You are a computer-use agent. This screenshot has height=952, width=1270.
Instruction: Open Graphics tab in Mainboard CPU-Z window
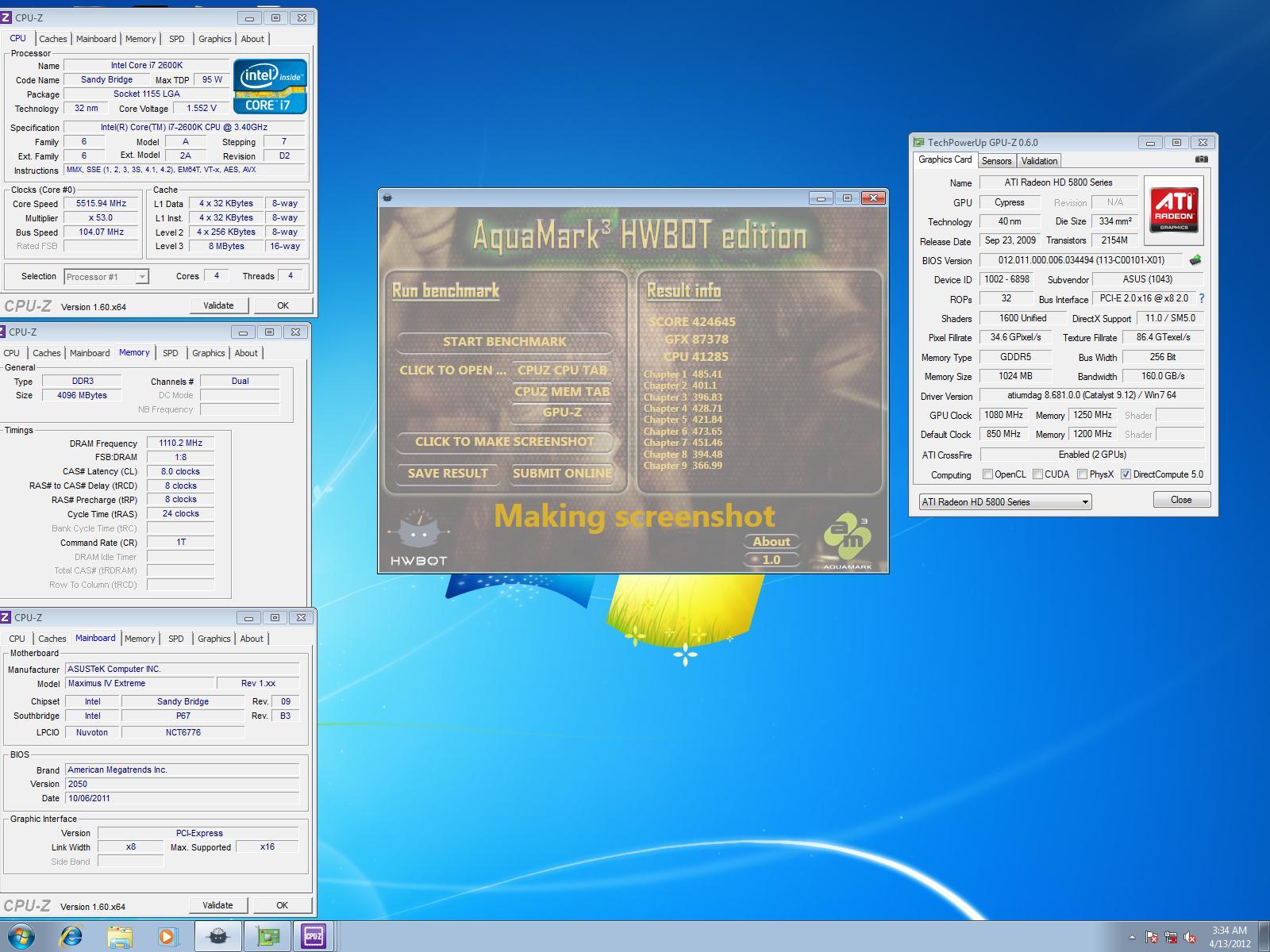(214, 639)
